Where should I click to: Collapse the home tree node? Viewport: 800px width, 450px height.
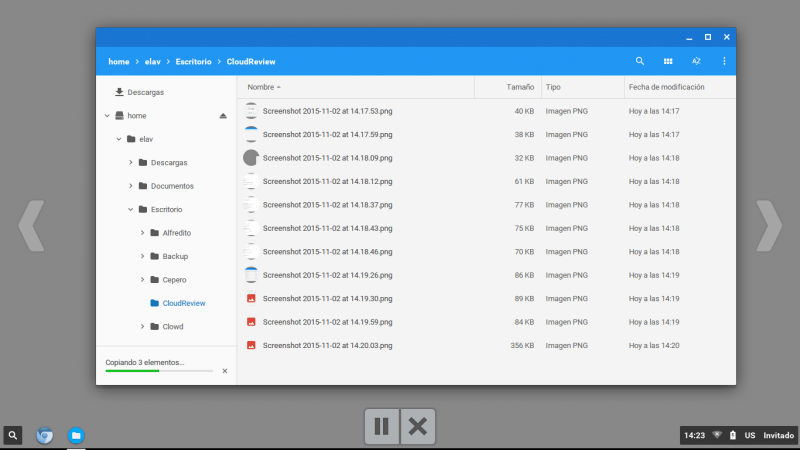tap(107, 116)
